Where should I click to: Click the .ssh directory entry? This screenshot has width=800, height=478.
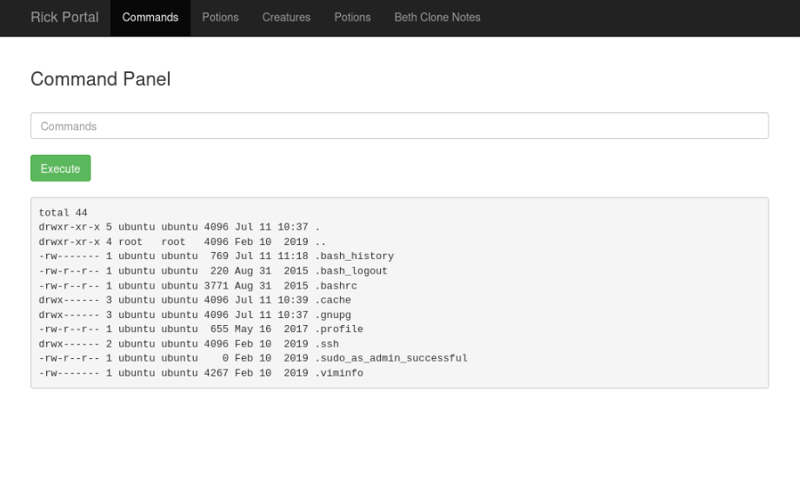point(326,343)
